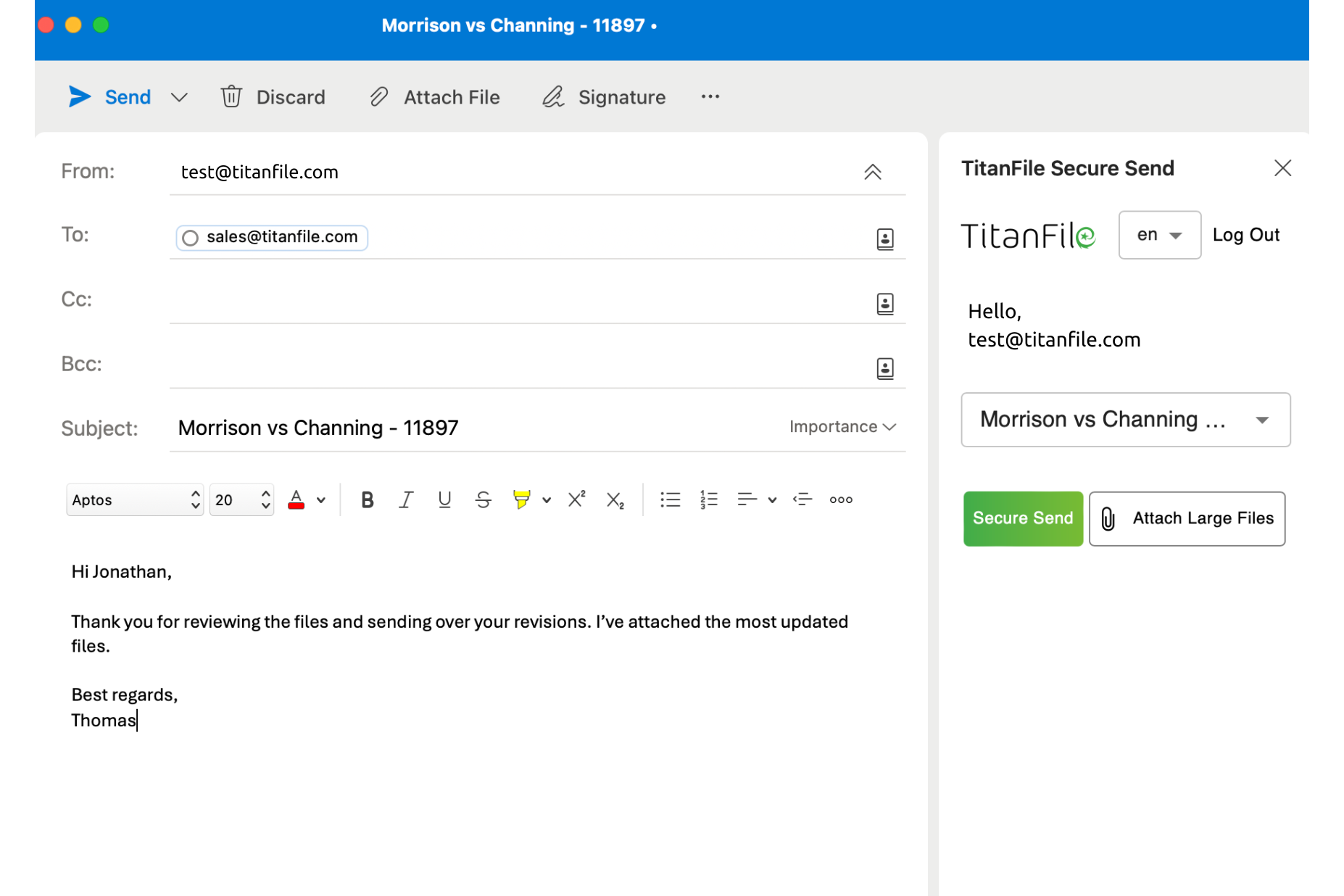Click the text alignment icon
The image size is (1344, 896).
[747, 499]
